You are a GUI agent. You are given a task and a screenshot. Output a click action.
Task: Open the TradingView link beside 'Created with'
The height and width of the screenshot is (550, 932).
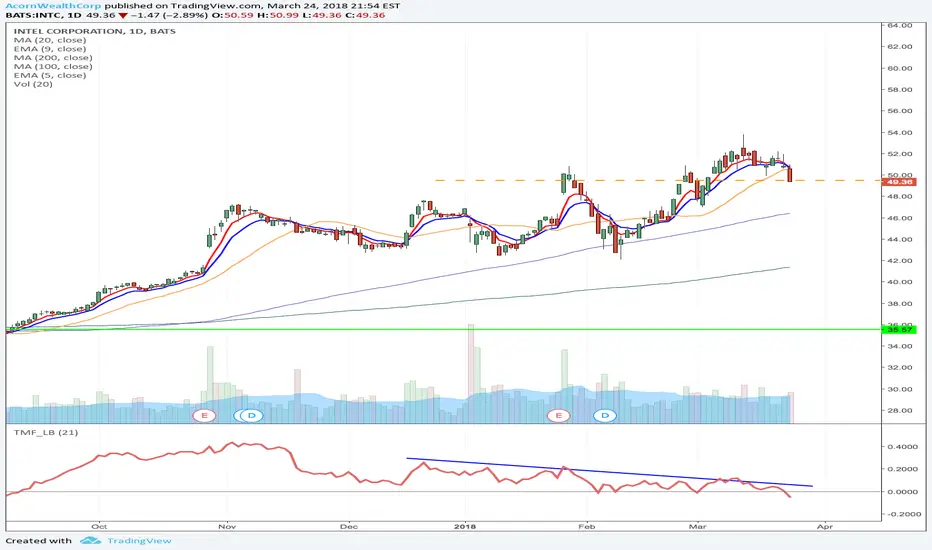click(139, 540)
